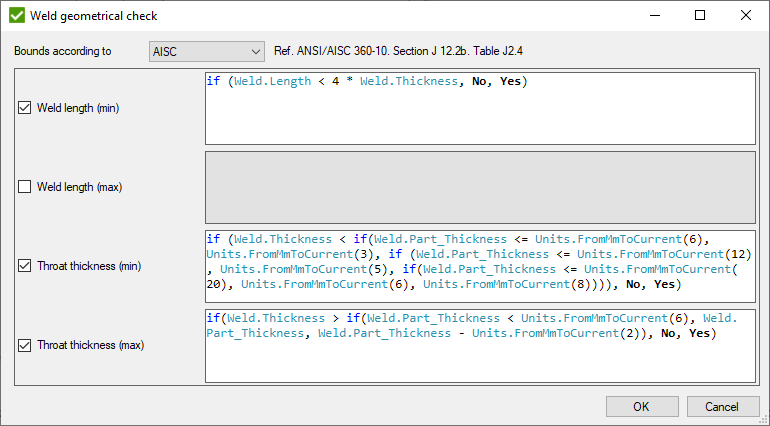Click the 'Throat thickness (max)' label text
This screenshot has width=770, height=426.
pos(90,346)
